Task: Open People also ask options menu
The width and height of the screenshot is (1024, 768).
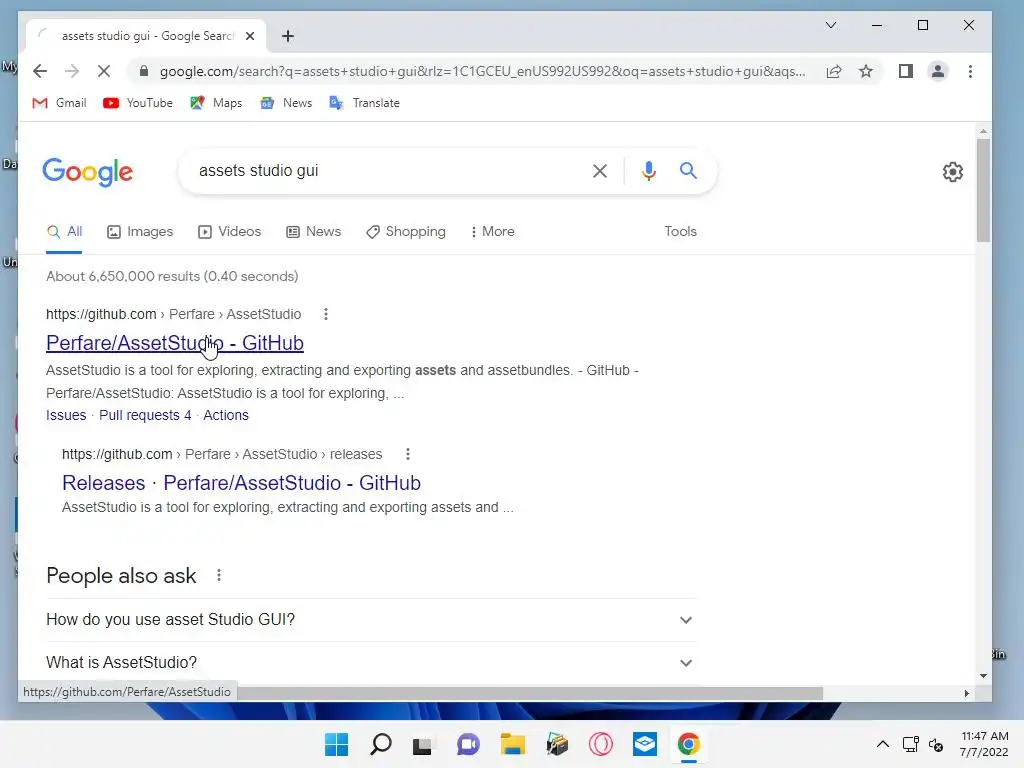Action: (219, 575)
